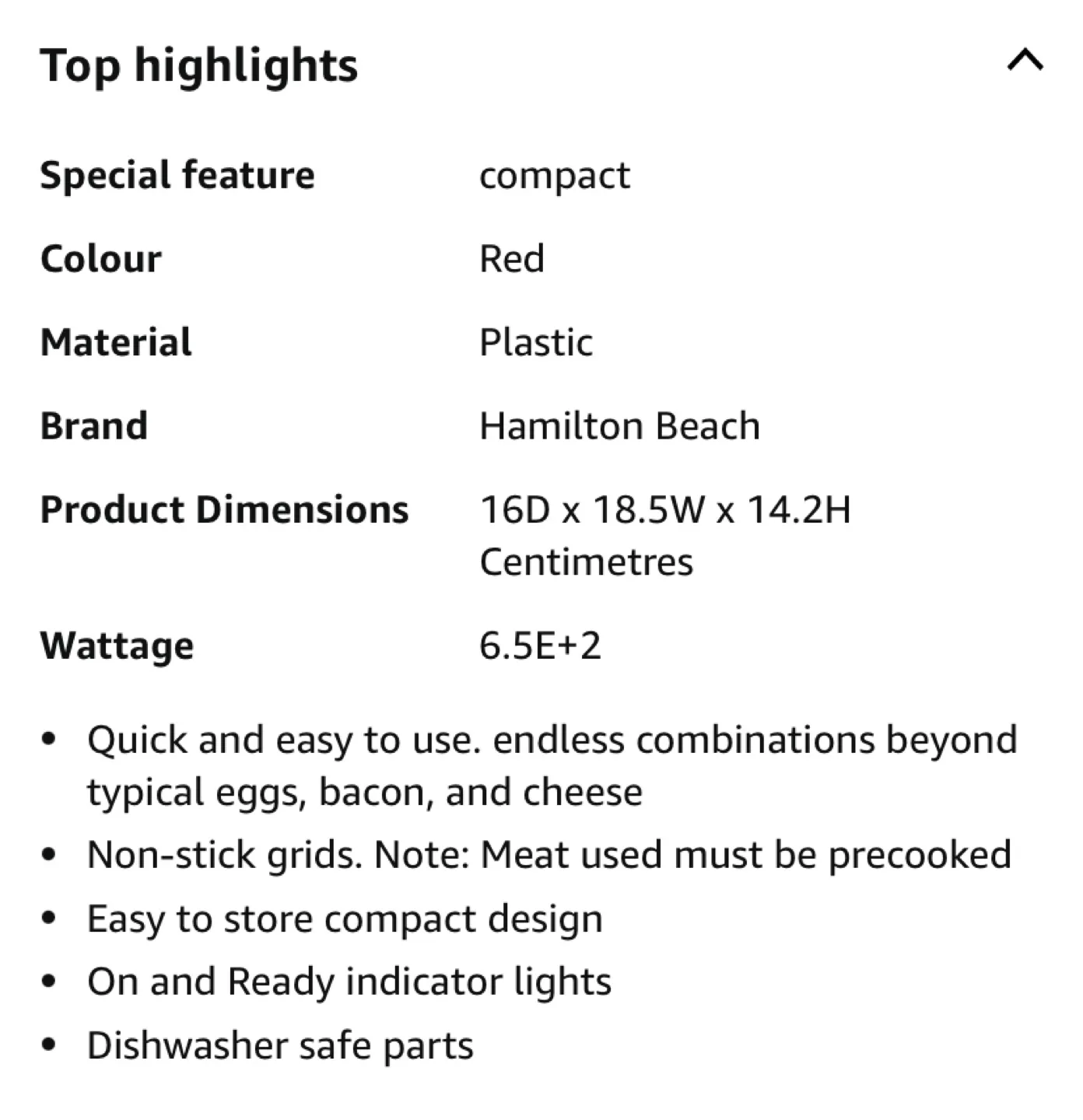Select the Material label
The width and height of the screenshot is (1083, 1120).
[x=116, y=341]
